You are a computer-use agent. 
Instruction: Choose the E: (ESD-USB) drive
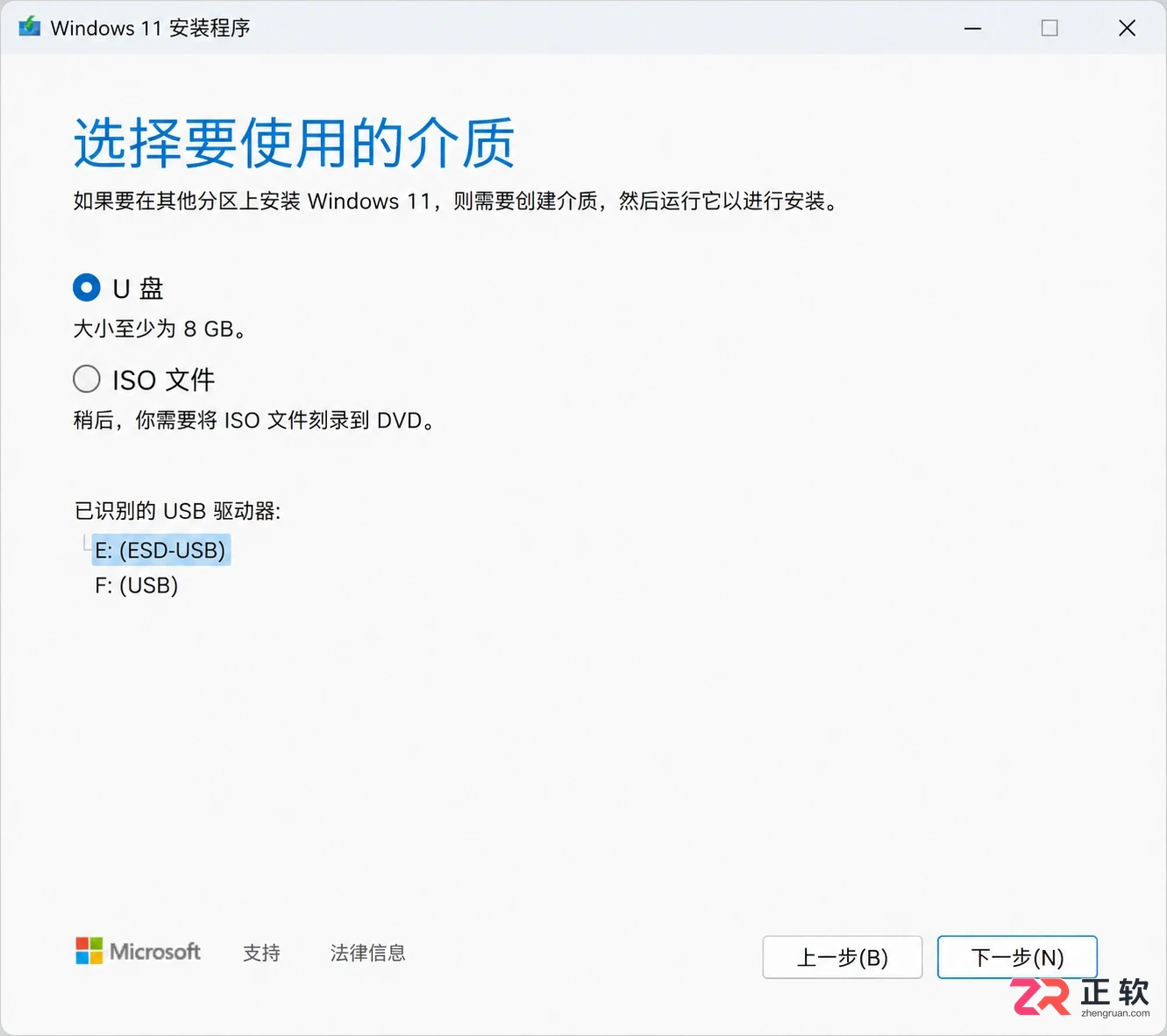click(160, 550)
